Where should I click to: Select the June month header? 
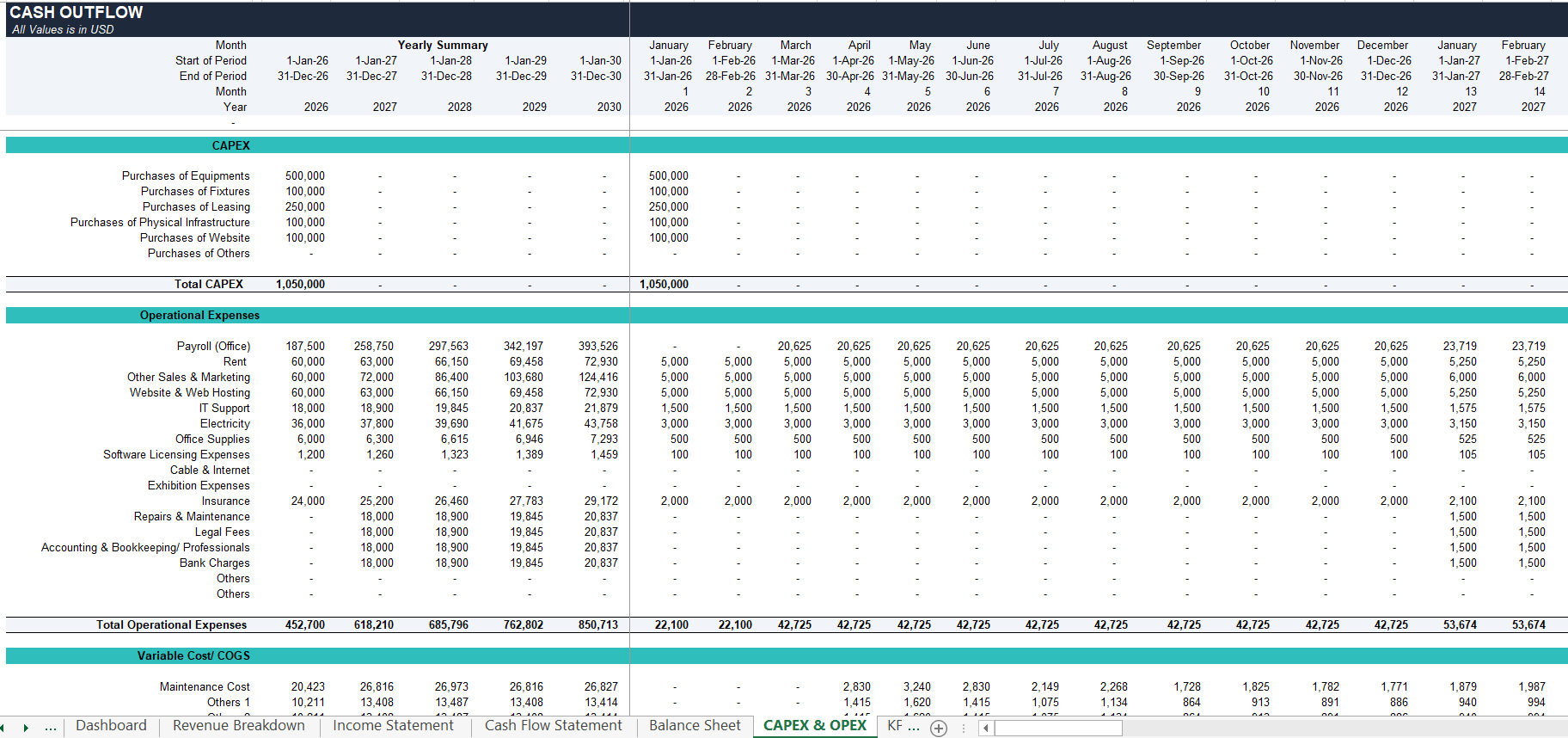point(978,45)
